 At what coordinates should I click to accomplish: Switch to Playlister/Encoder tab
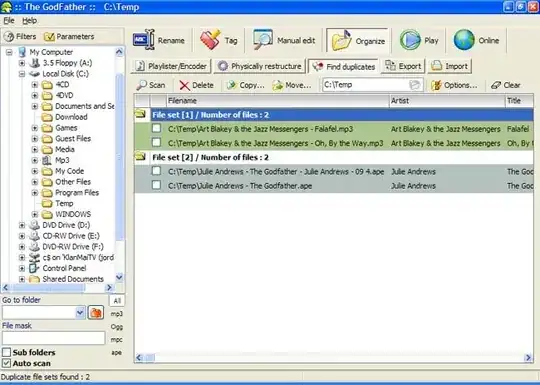point(171,66)
